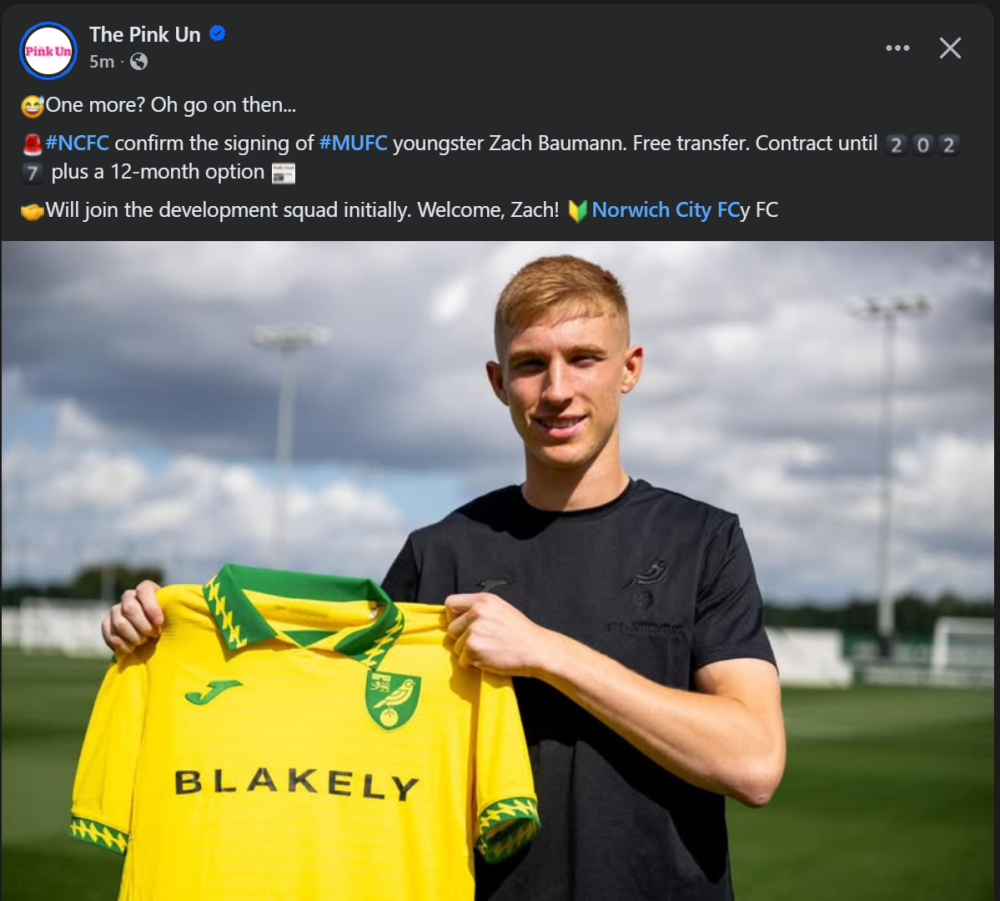Click the keycap 7 digit emoji
The height and width of the screenshot is (901, 1000).
point(31,172)
